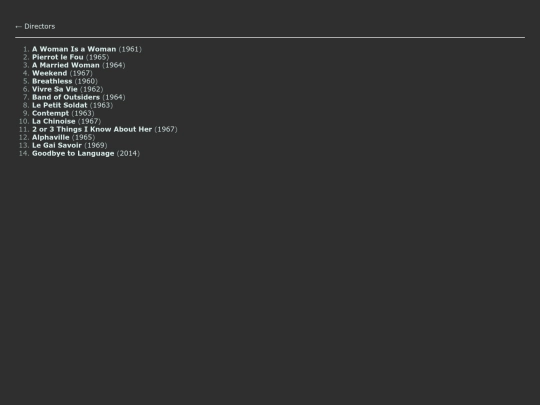Open Vivre Sa Vie entry

point(55,89)
